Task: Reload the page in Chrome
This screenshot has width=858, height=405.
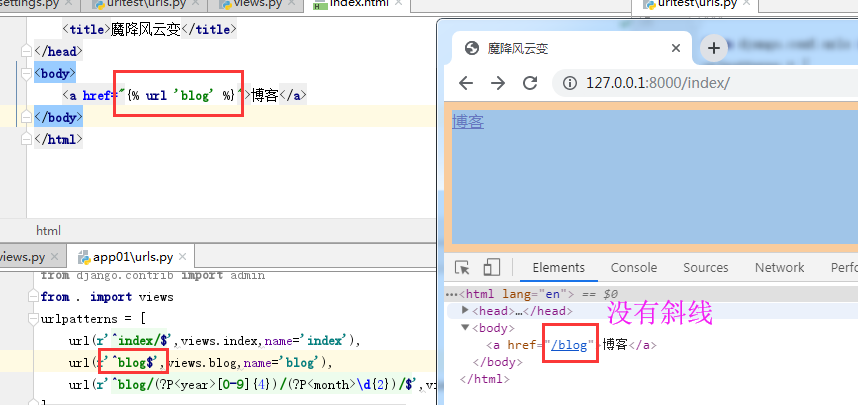Action: point(530,83)
